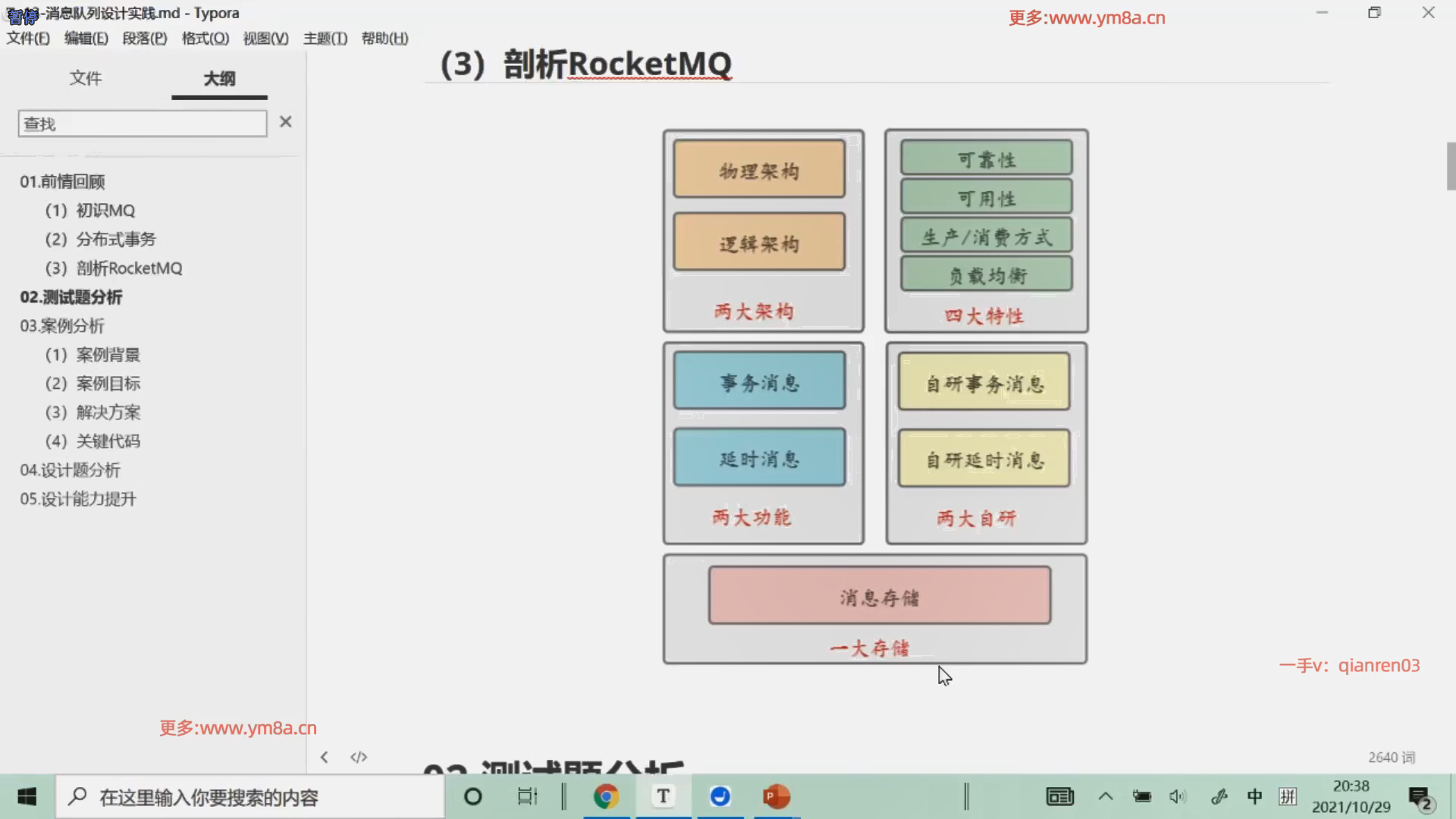Click the 查找 outline search field
This screenshot has width=1456, height=819.
pyautogui.click(x=142, y=124)
